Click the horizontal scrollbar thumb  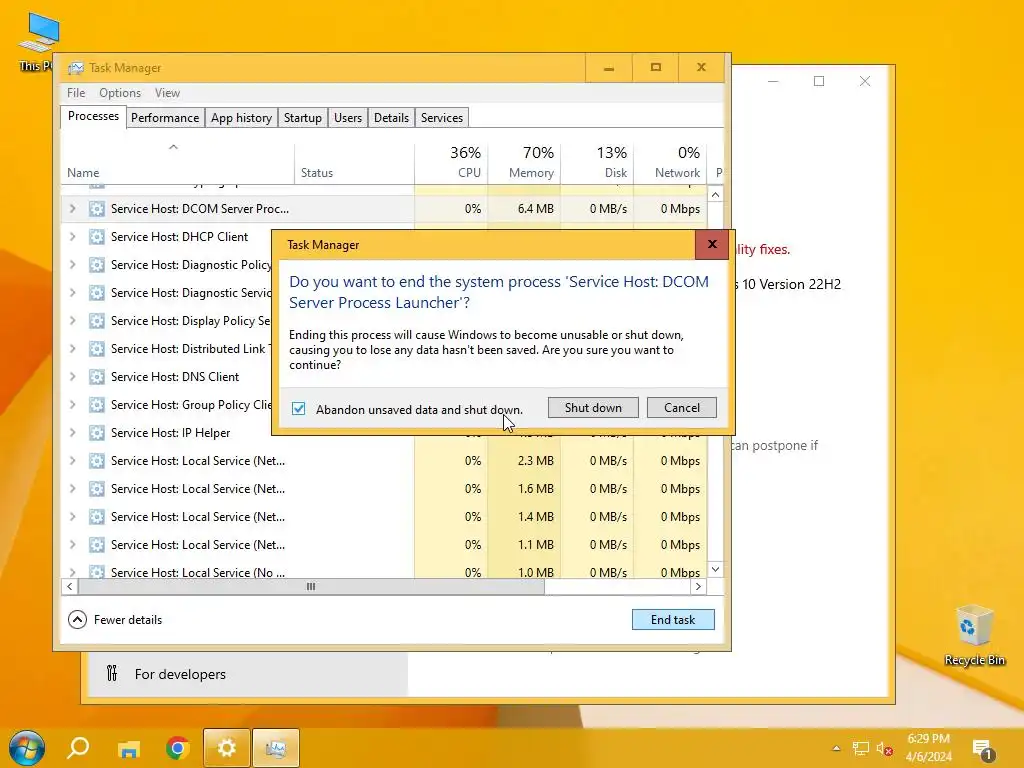tap(311, 586)
